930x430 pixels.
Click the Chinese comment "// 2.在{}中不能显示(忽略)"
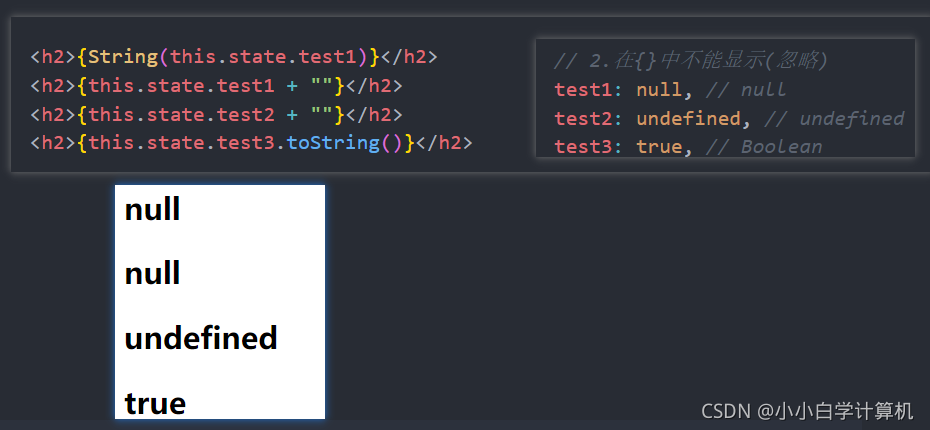point(690,60)
